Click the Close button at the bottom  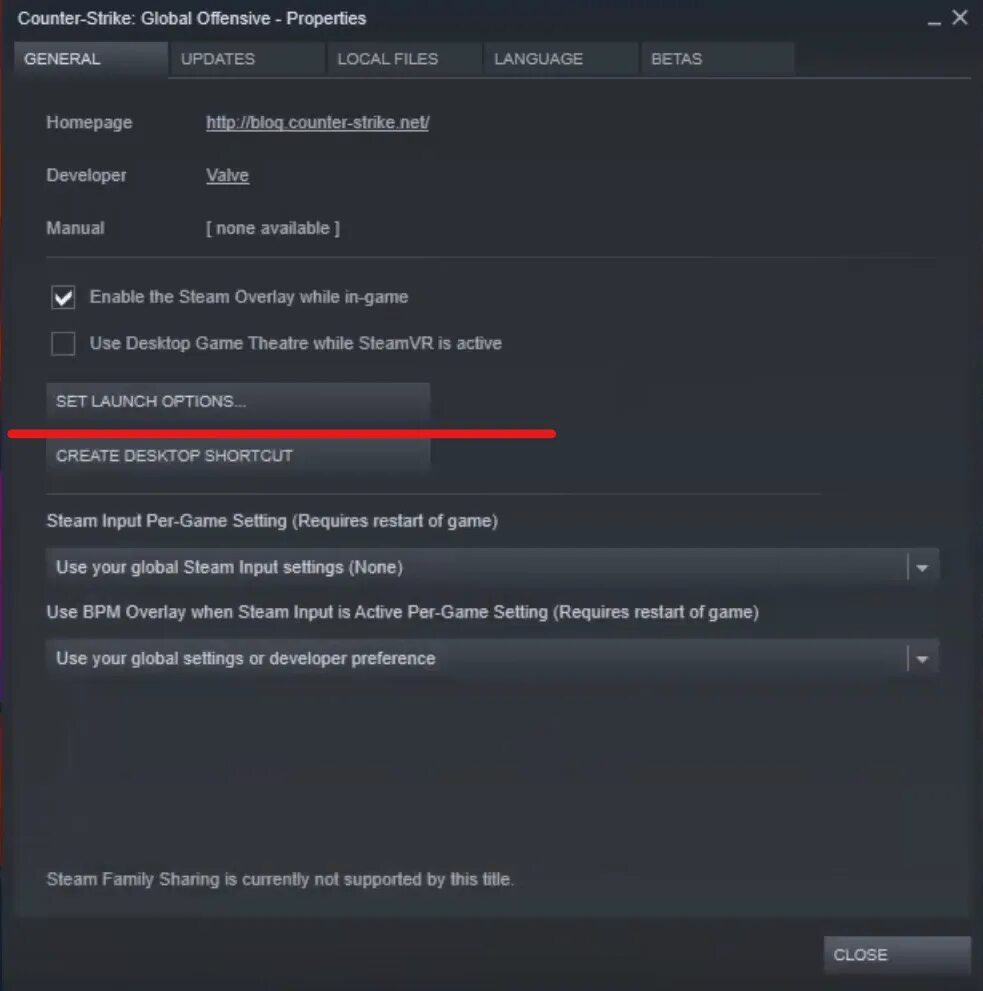pos(897,954)
